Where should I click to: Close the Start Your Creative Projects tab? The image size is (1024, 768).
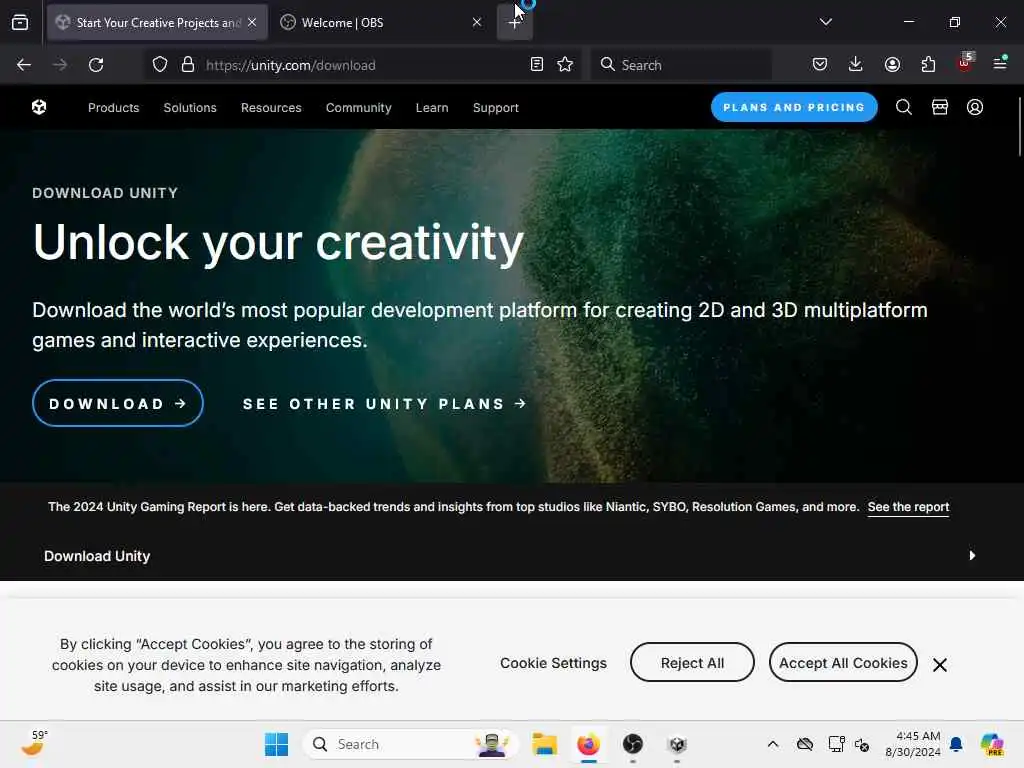tap(252, 22)
